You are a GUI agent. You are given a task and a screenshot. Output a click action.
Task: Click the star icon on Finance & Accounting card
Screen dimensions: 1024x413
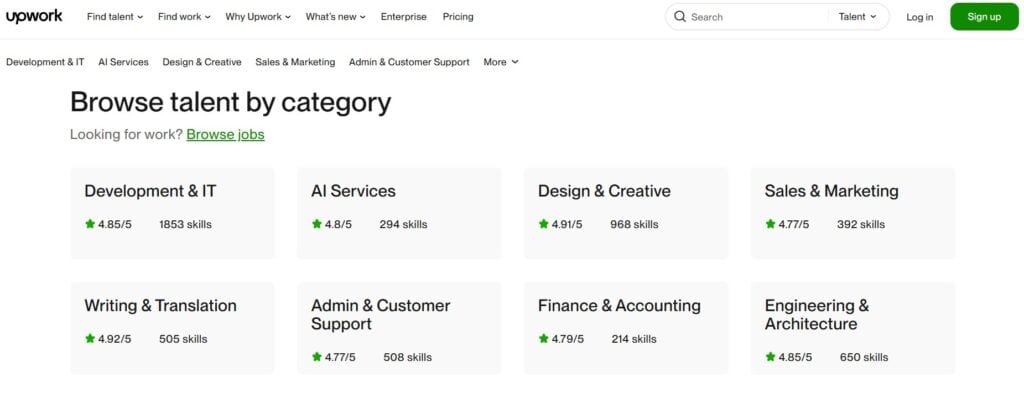543,339
